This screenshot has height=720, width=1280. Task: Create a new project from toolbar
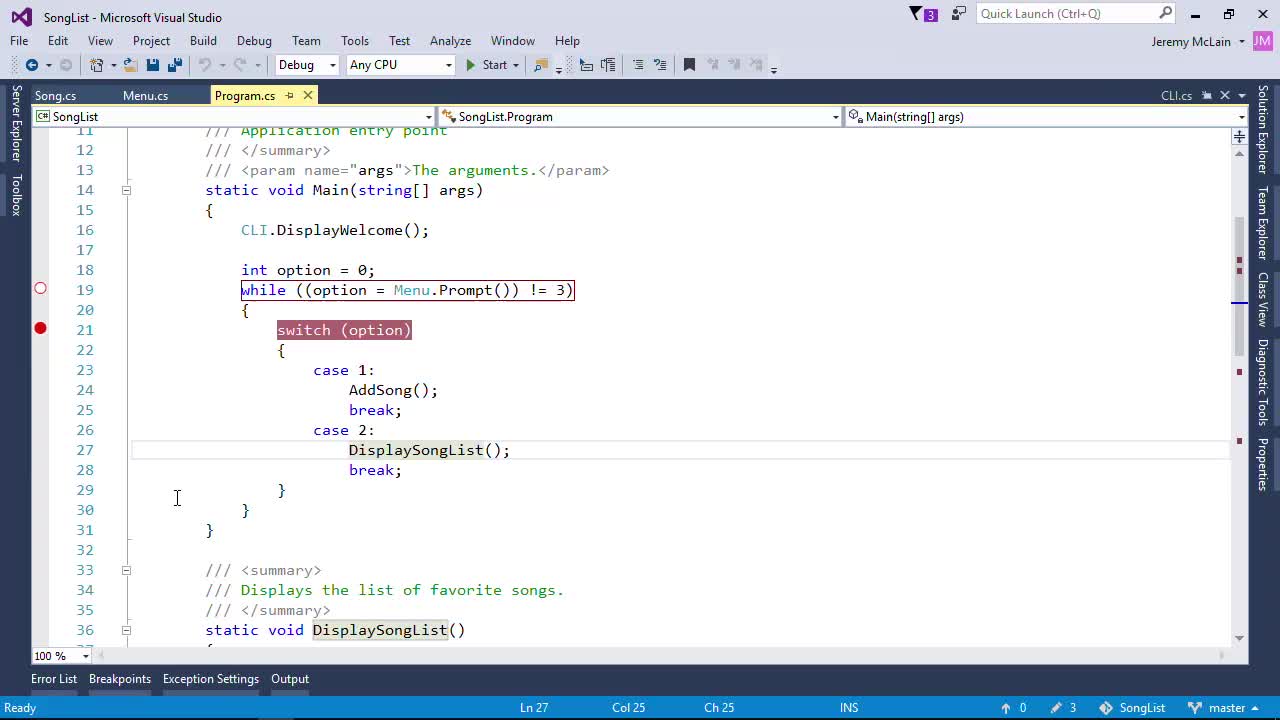pyautogui.click(x=97, y=65)
